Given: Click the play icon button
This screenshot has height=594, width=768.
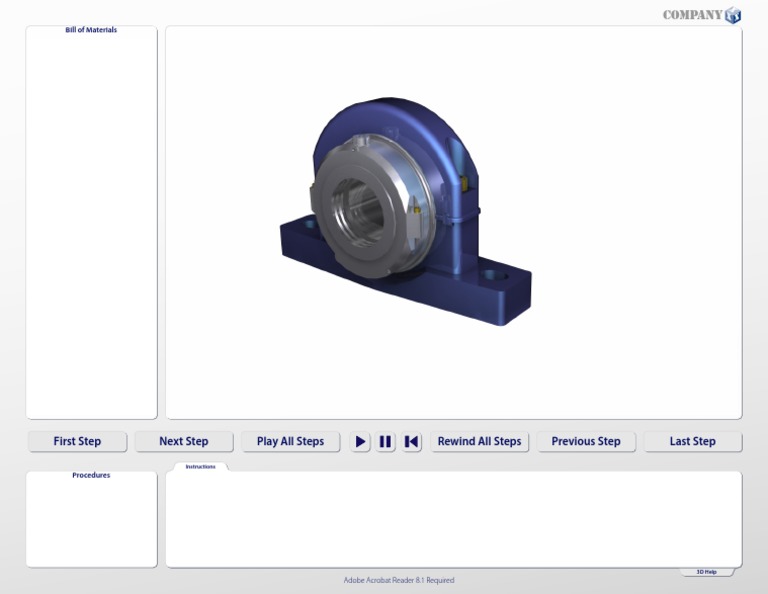Looking at the screenshot, I should [360, 442].
